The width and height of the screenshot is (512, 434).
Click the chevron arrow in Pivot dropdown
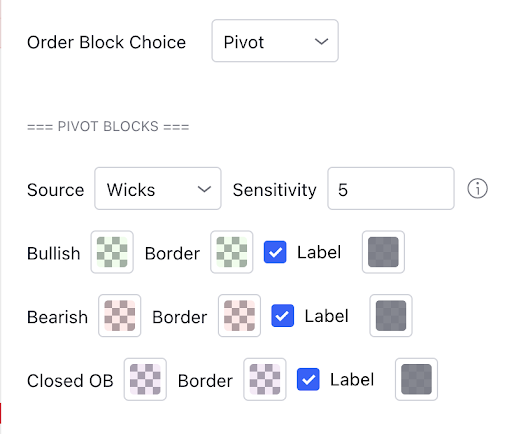pos(321,42)
